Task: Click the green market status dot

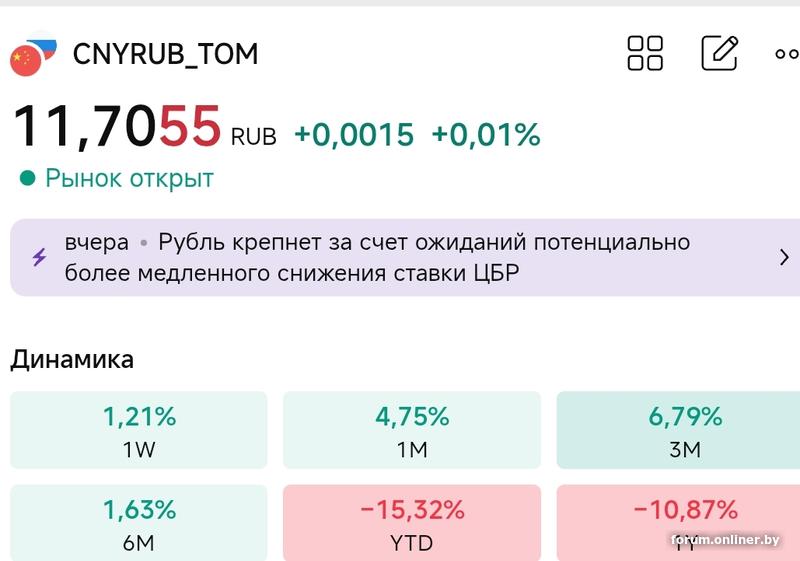Action: click(27, 179)
